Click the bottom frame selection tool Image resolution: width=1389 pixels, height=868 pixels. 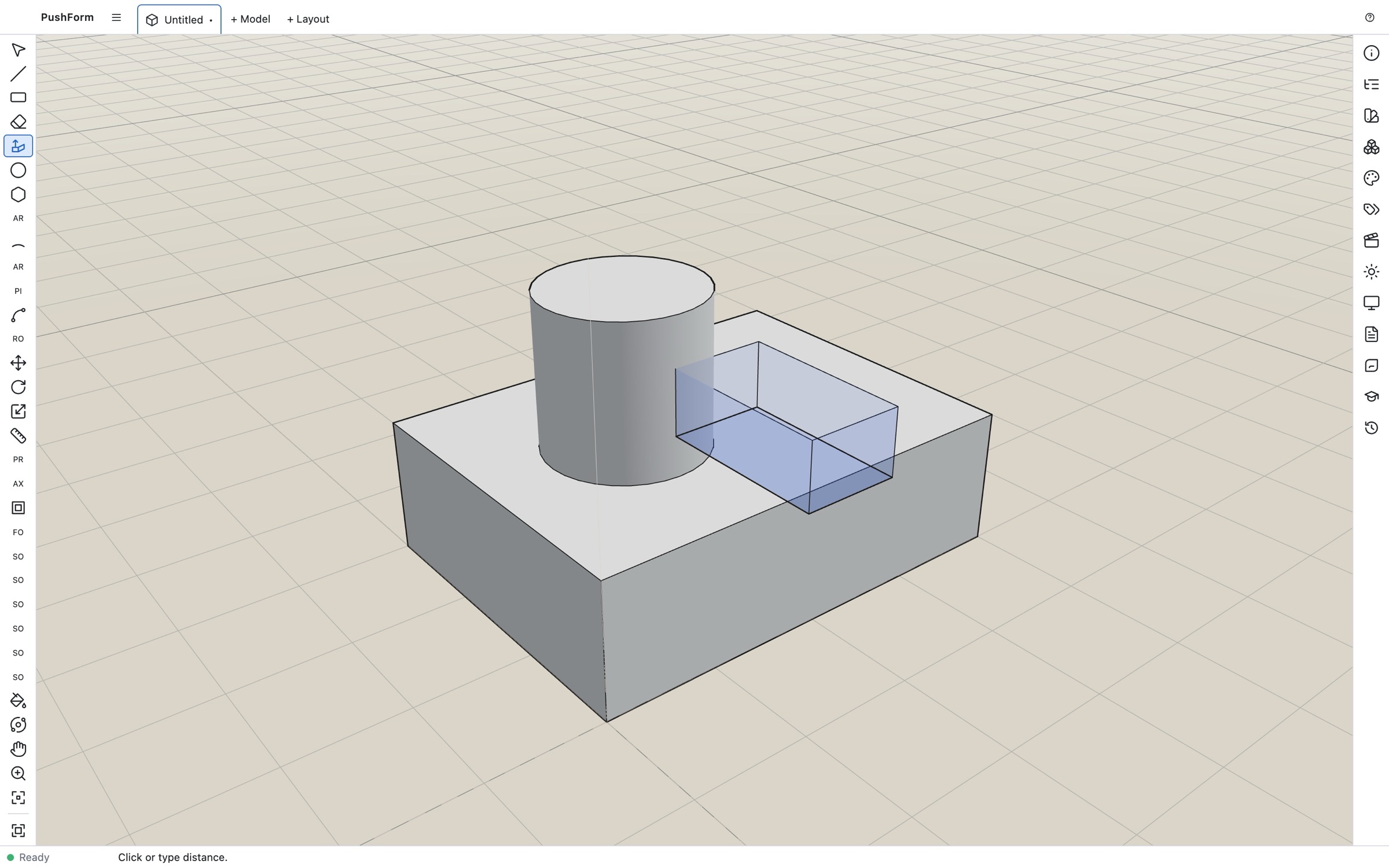coord(18,830)
